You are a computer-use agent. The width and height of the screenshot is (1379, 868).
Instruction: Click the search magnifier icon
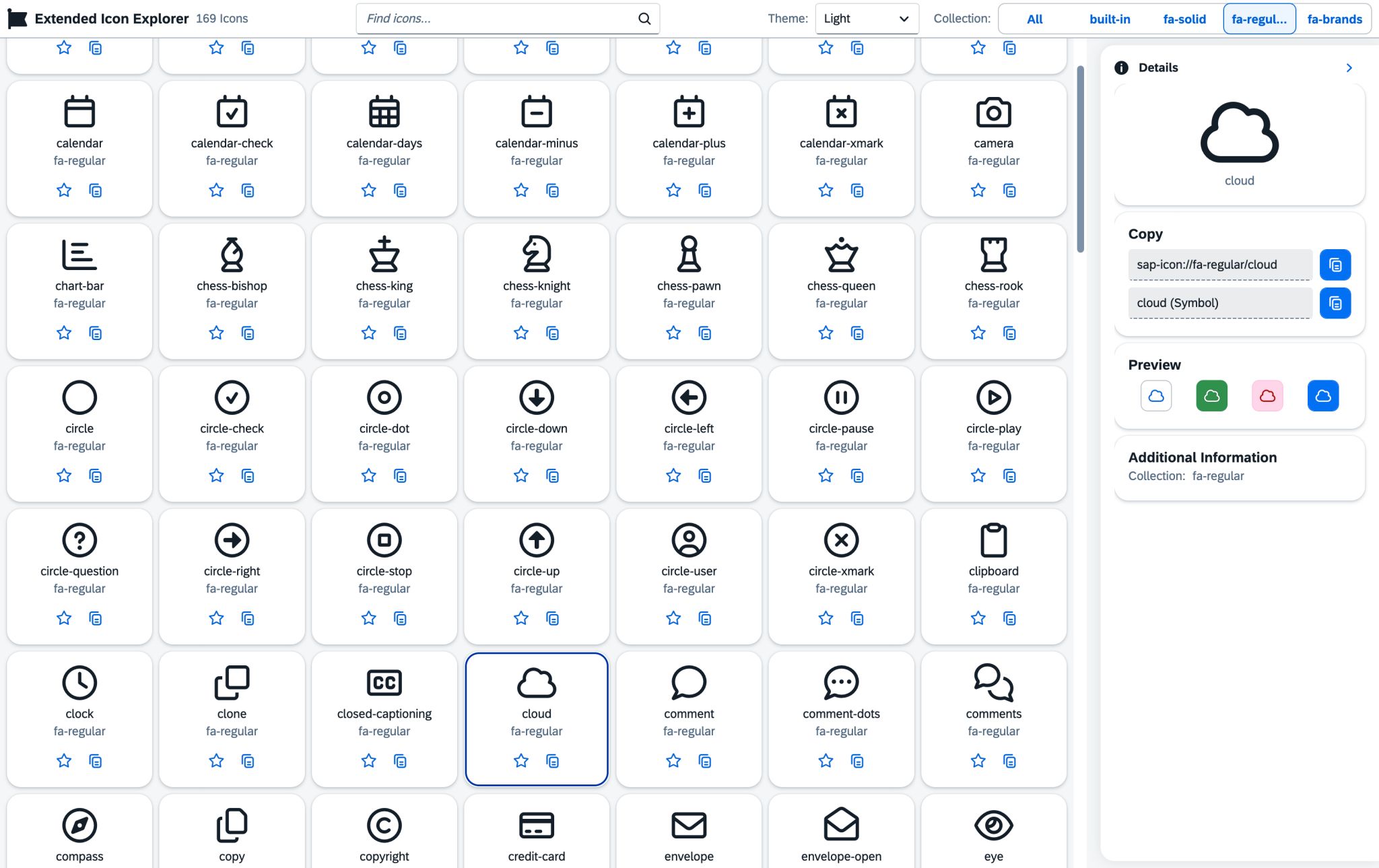[644, 19]
